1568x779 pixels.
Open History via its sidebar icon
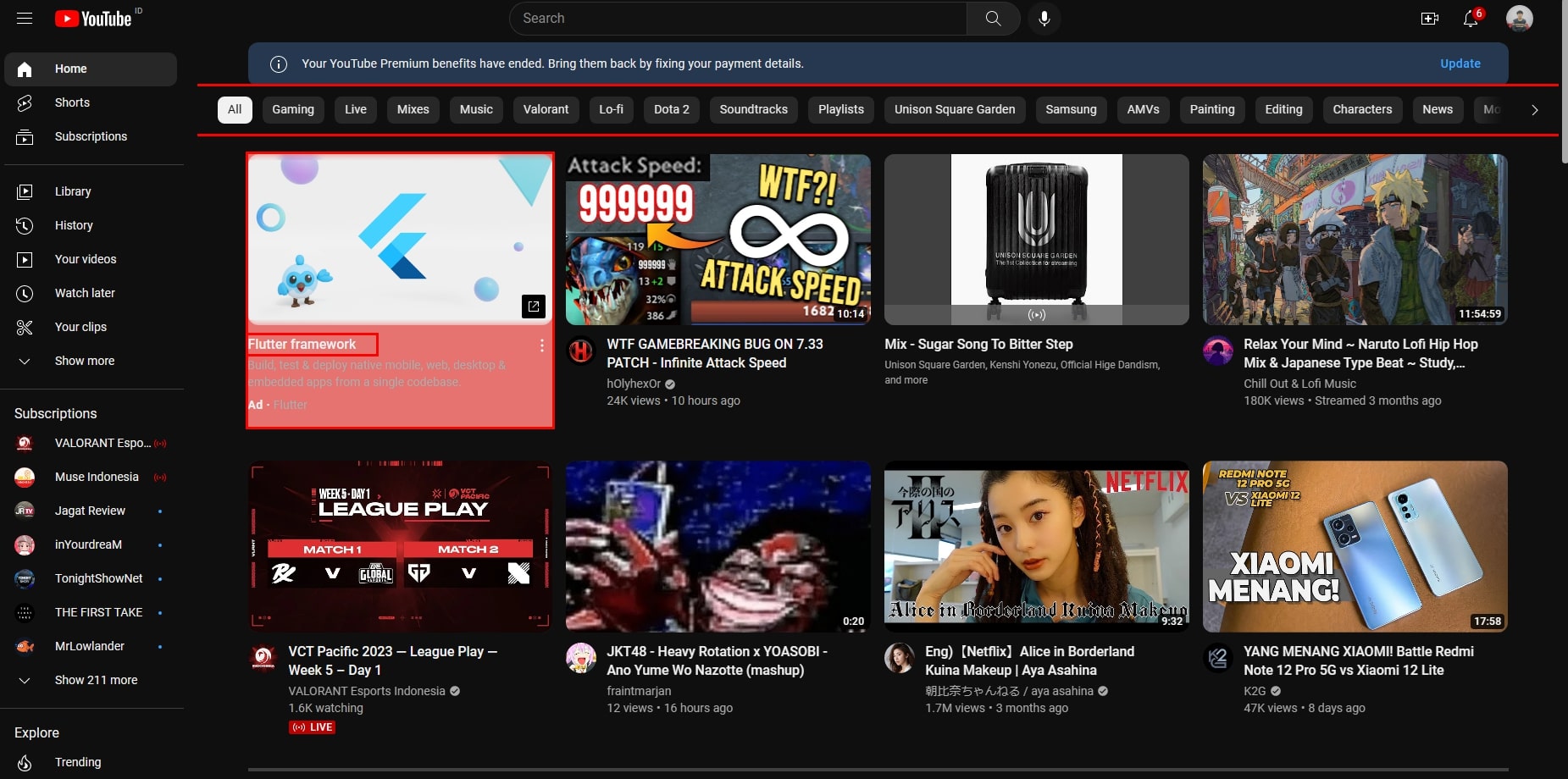click(25, 225)
